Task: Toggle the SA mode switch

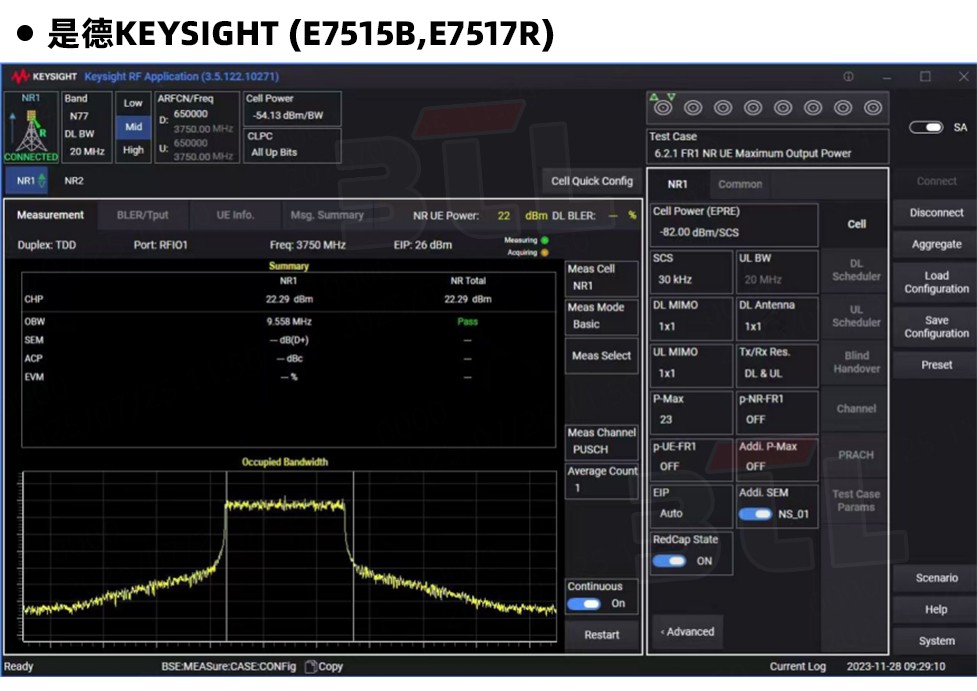Action: [926, 127]
